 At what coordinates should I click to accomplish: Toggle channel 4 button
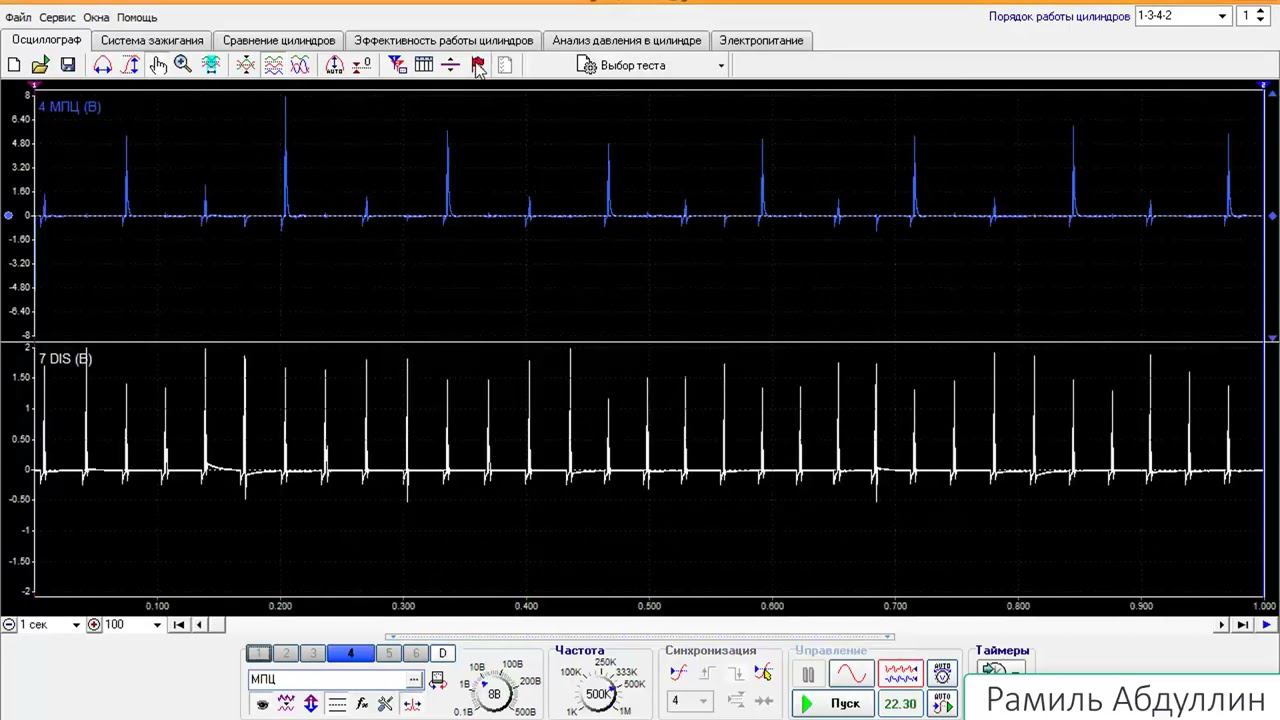tap(350, 653)
